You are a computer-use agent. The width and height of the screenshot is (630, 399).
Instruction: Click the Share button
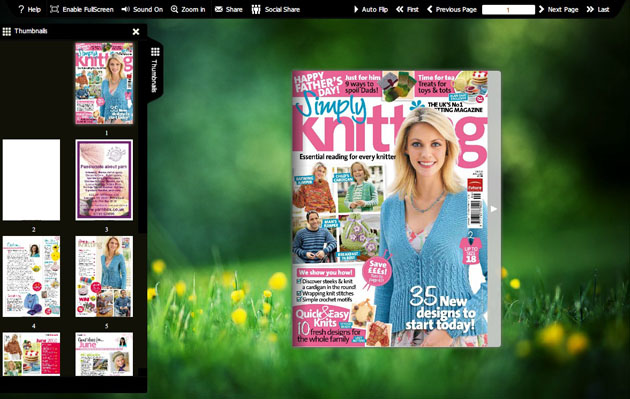[228, 9]
